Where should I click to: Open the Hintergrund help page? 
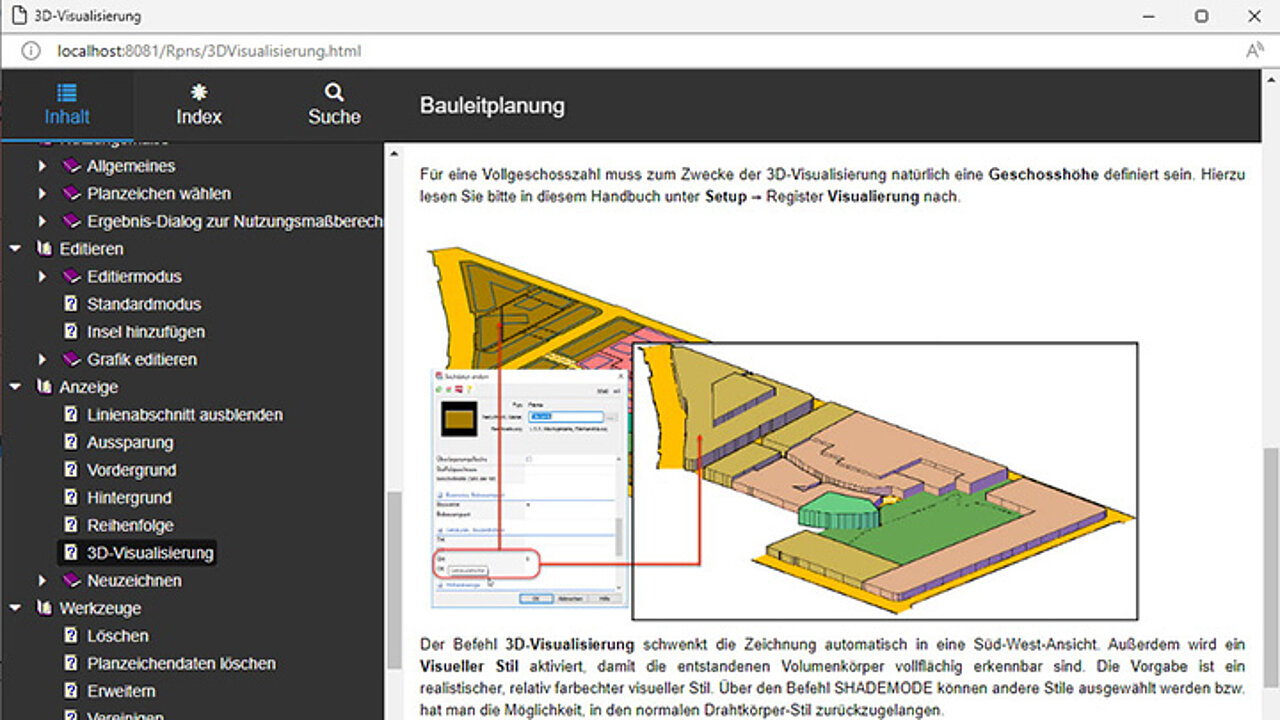[x=129, y=498]
